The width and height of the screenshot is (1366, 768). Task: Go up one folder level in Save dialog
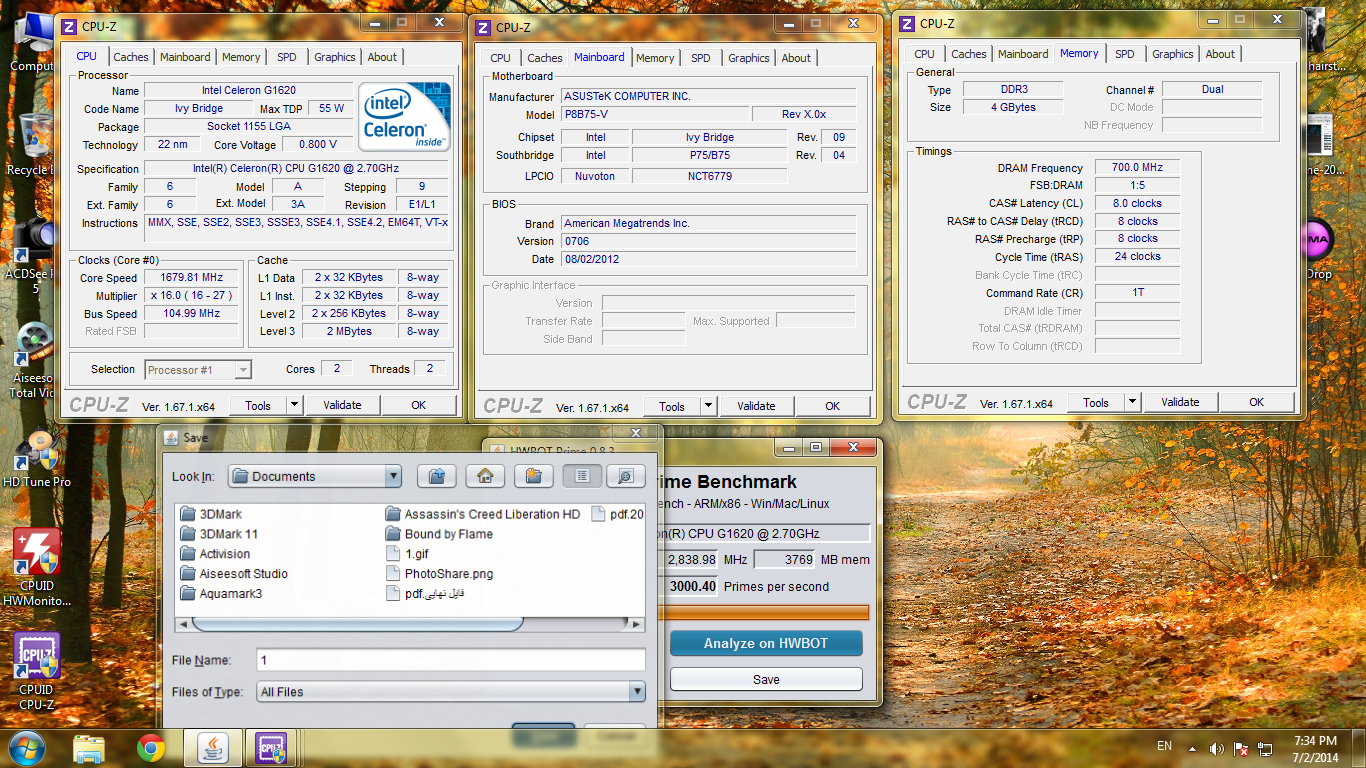pyautogui.click(x=436, y=476)
